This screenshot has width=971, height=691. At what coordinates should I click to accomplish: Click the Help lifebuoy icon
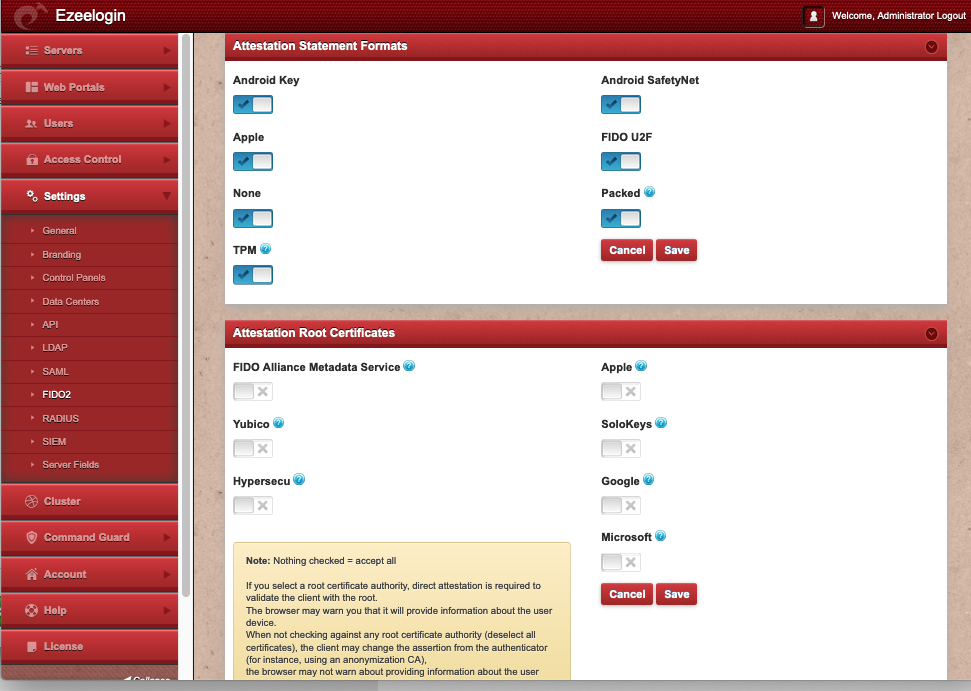[32, 610]
